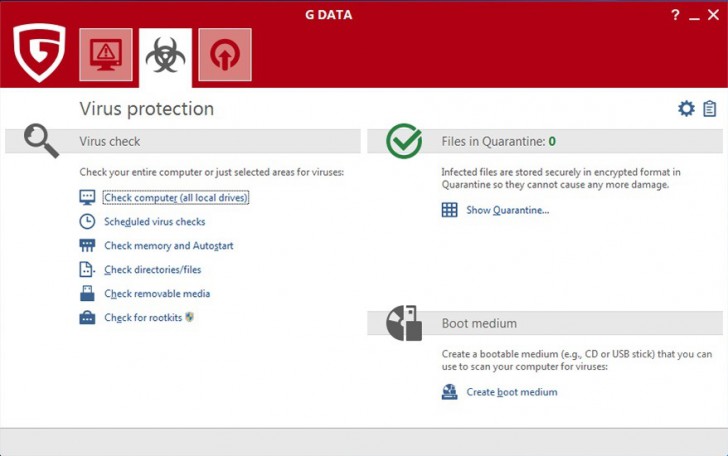Open Check directories/files

point(153,269)
